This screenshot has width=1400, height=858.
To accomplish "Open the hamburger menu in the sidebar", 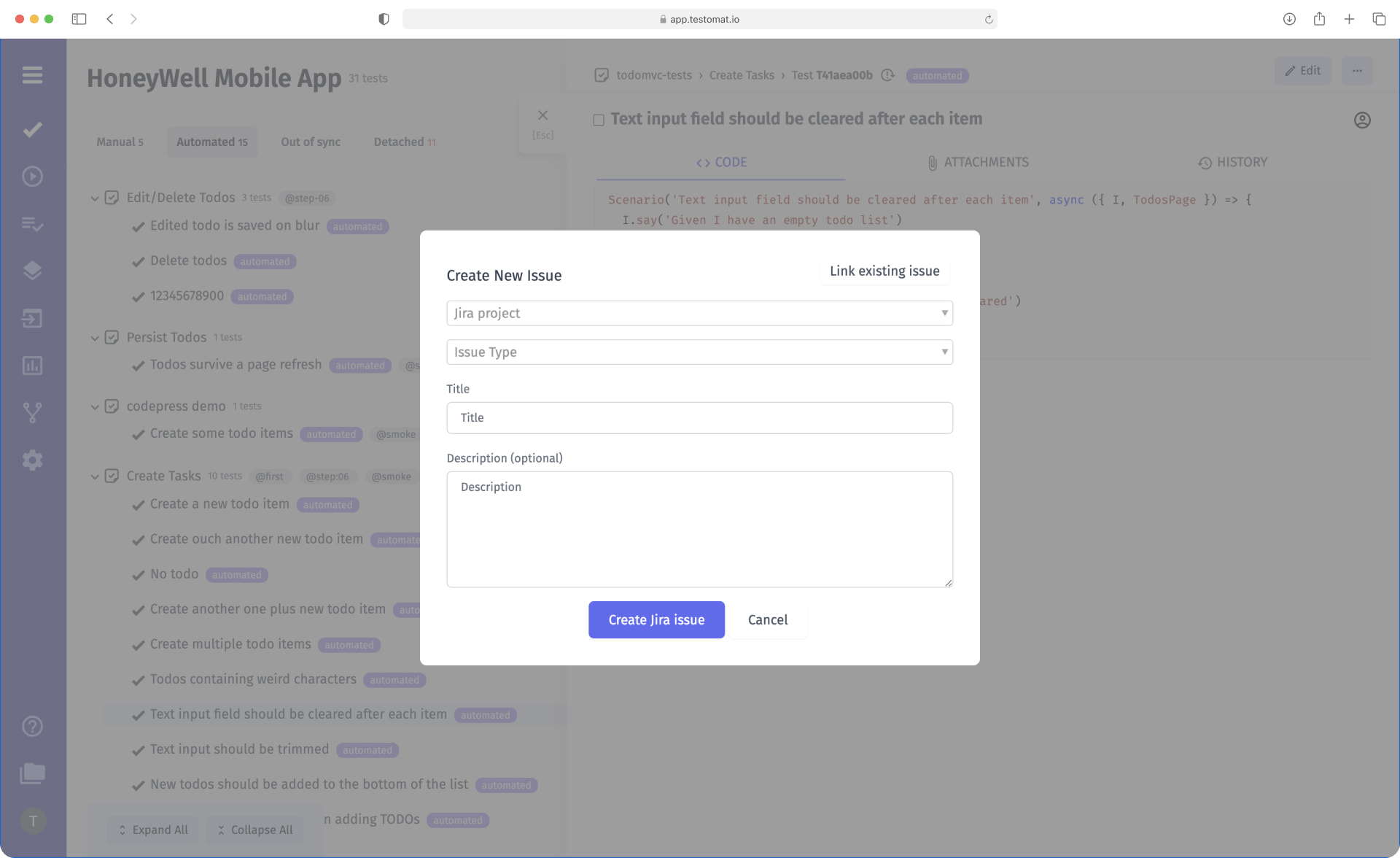I will (x=33, y=75).
